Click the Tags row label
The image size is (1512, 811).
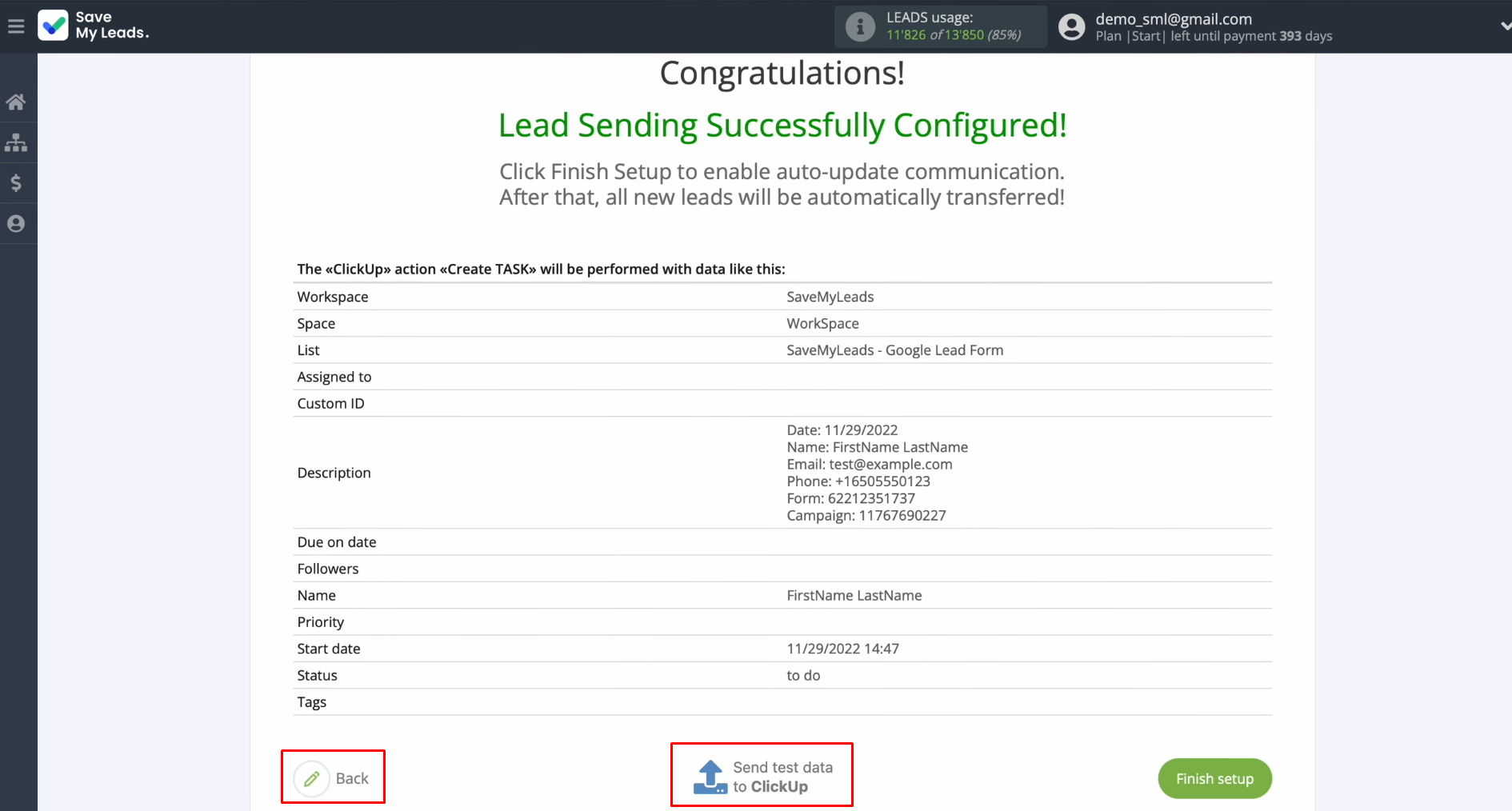311,702
